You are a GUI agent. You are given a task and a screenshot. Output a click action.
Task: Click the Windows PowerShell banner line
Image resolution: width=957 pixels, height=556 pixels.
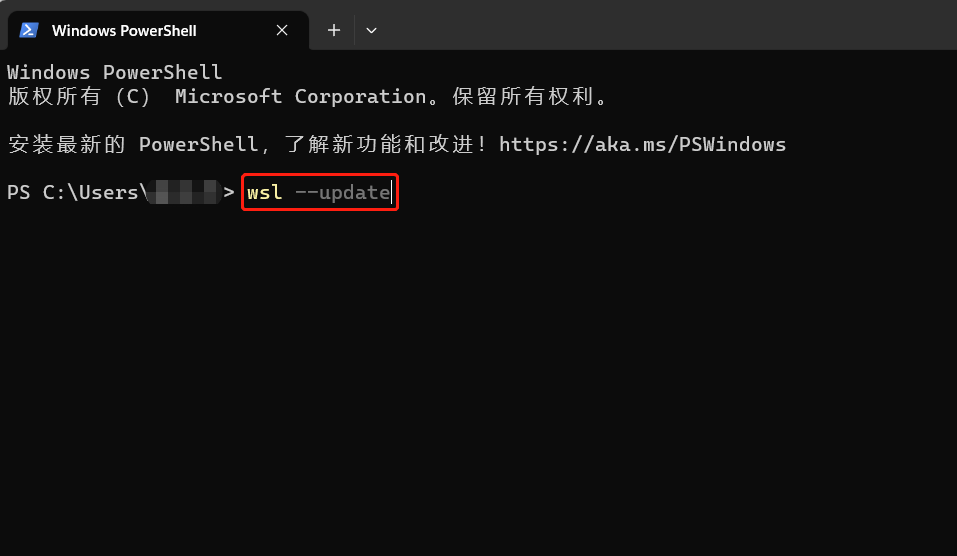114,72
